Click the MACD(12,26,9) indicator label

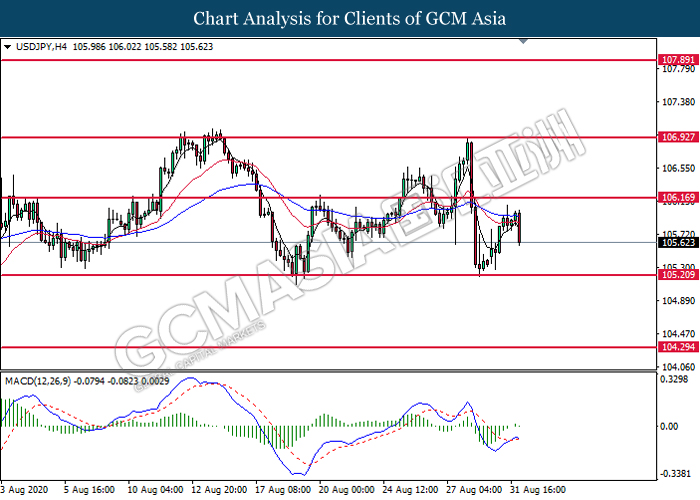coord(38,381)
